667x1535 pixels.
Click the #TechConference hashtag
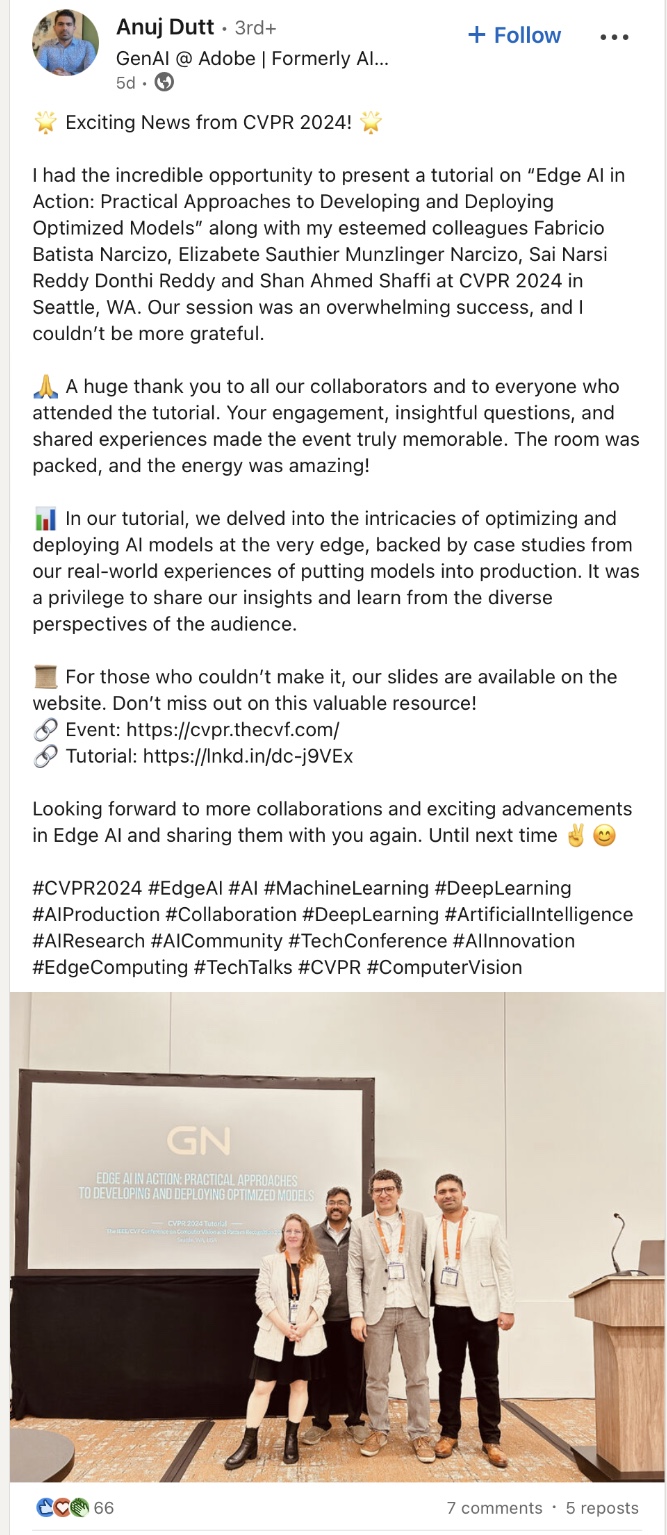(367, 941)
